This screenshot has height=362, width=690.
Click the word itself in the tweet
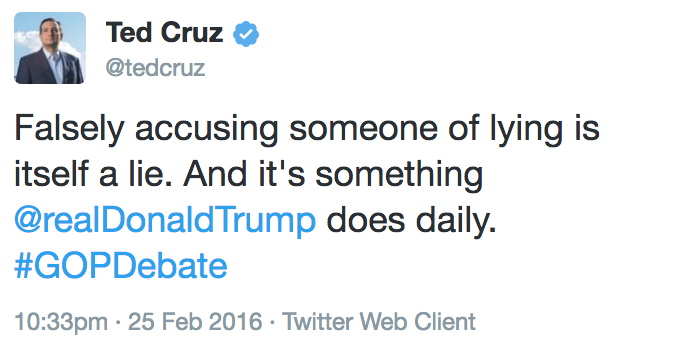click(x=51, y=173)
